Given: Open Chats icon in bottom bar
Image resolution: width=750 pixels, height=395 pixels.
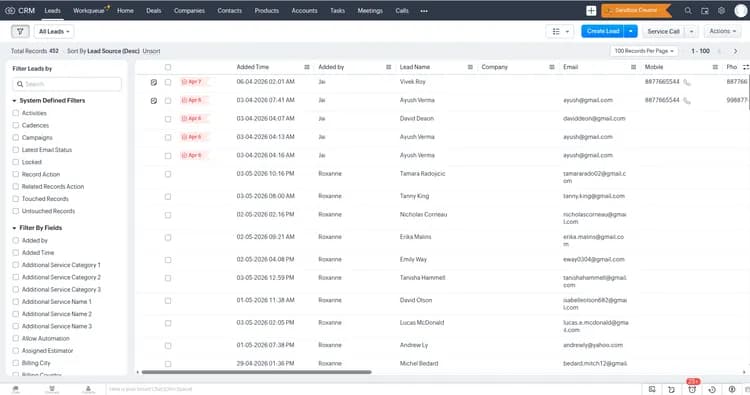Looking at the screenshot, I should coord(16,389).
